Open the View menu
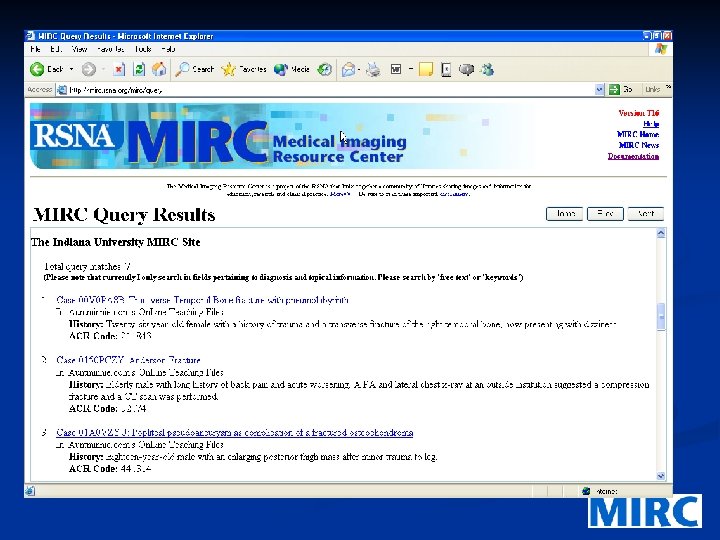 point(79,49)
